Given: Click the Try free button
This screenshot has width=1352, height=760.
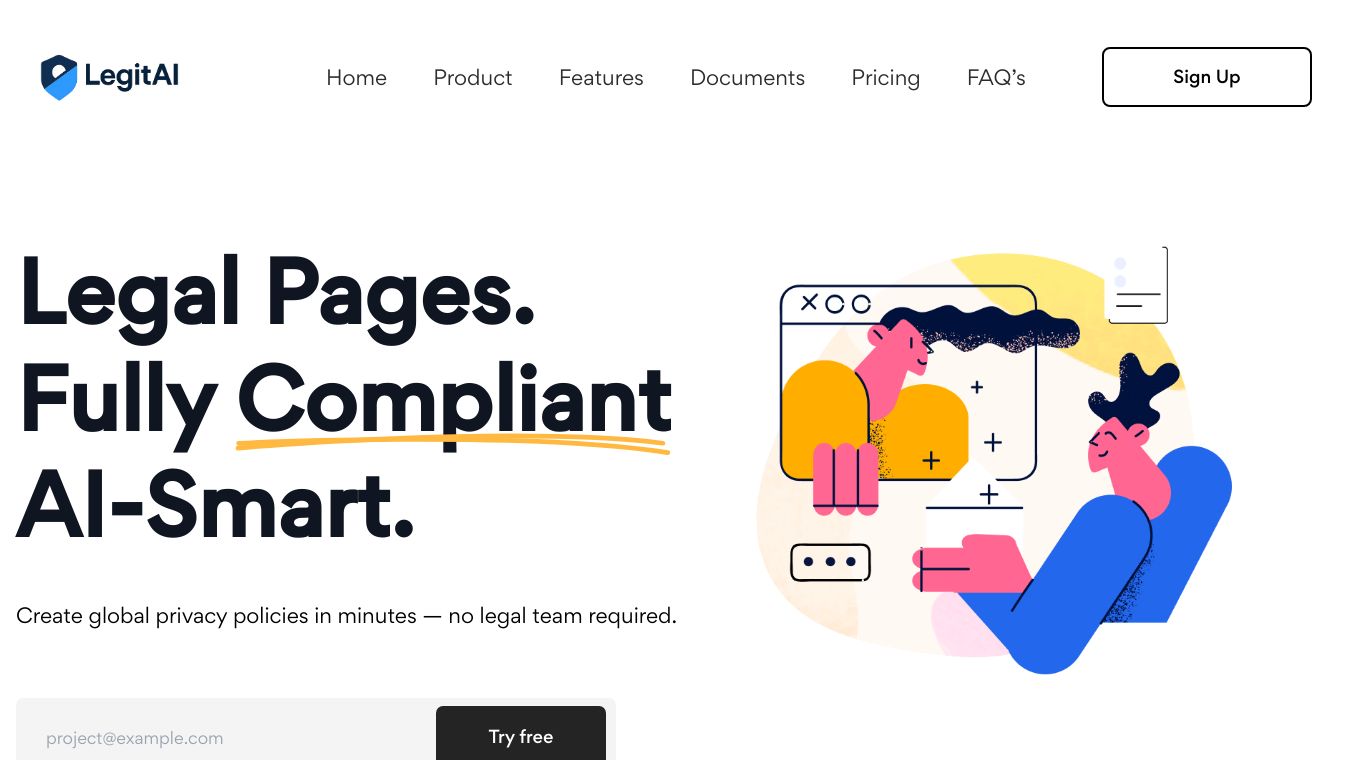Looking at the screenshot, I should pyautogui.click(x=521, y=736).
